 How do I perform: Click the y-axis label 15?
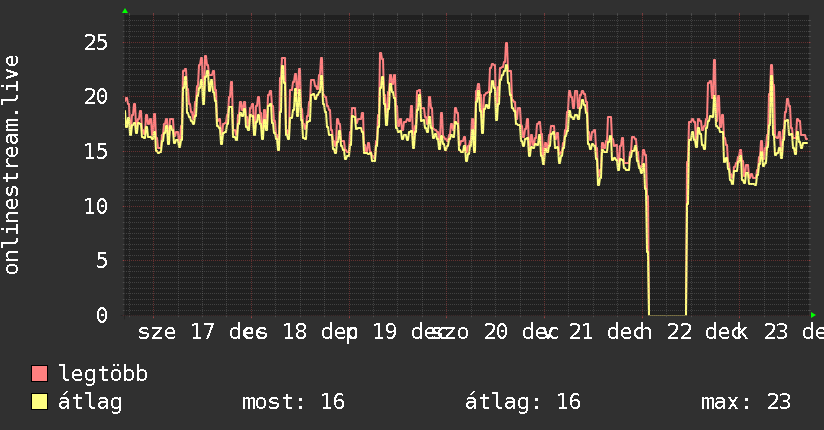(96, 151)
